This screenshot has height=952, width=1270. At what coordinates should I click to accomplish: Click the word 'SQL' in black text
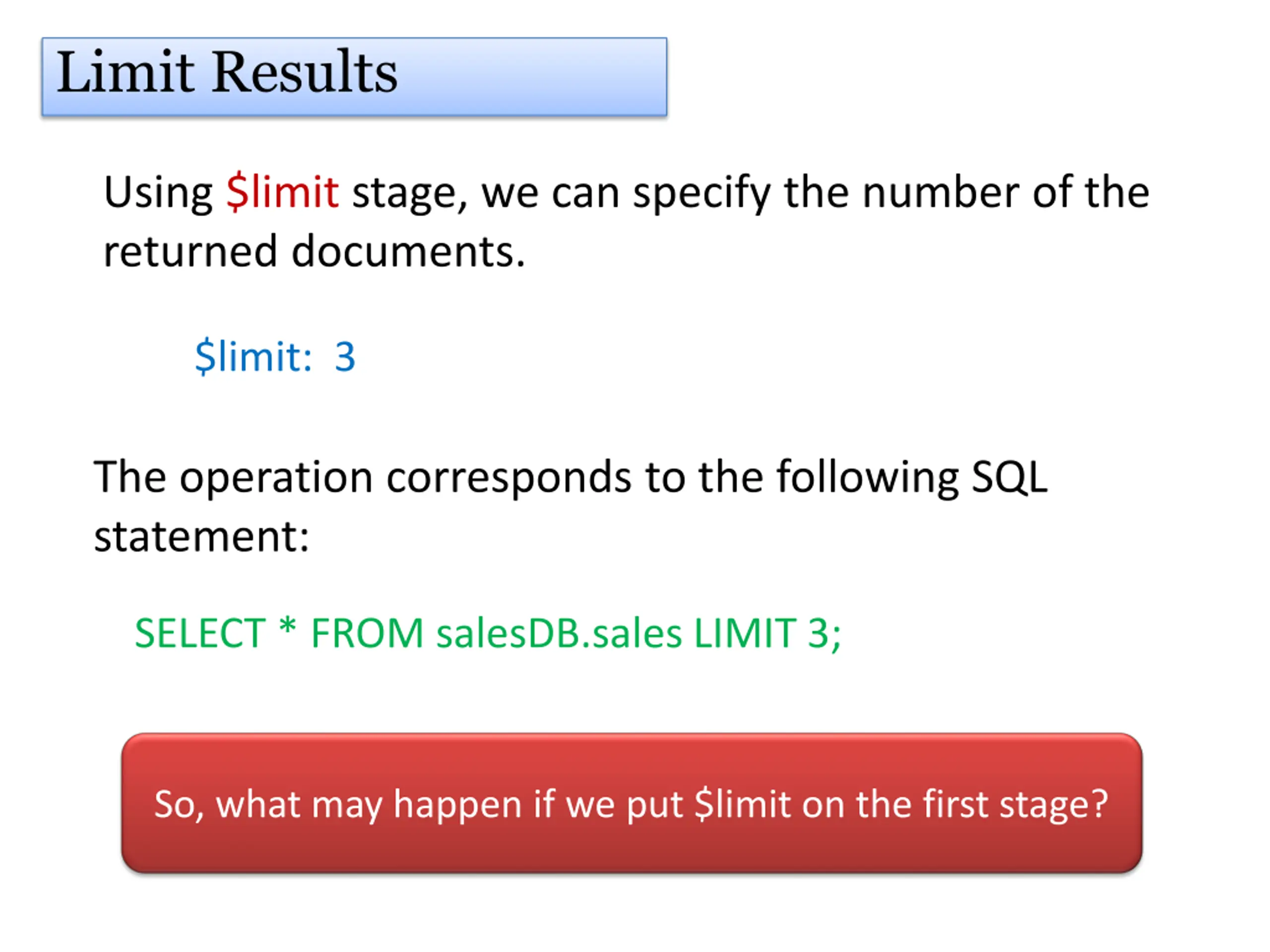1010,477
